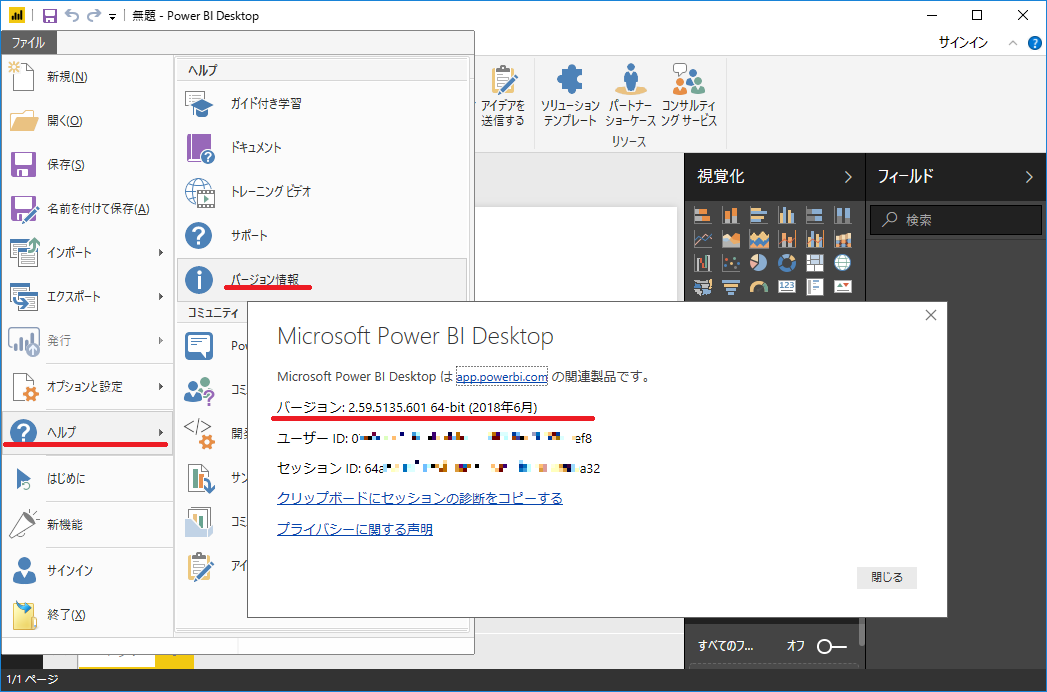Select the stacked area chart visual
Image resolution: width=1047 pixels, height=692 pixels.
pyautogui.click(x=759, y=239)
